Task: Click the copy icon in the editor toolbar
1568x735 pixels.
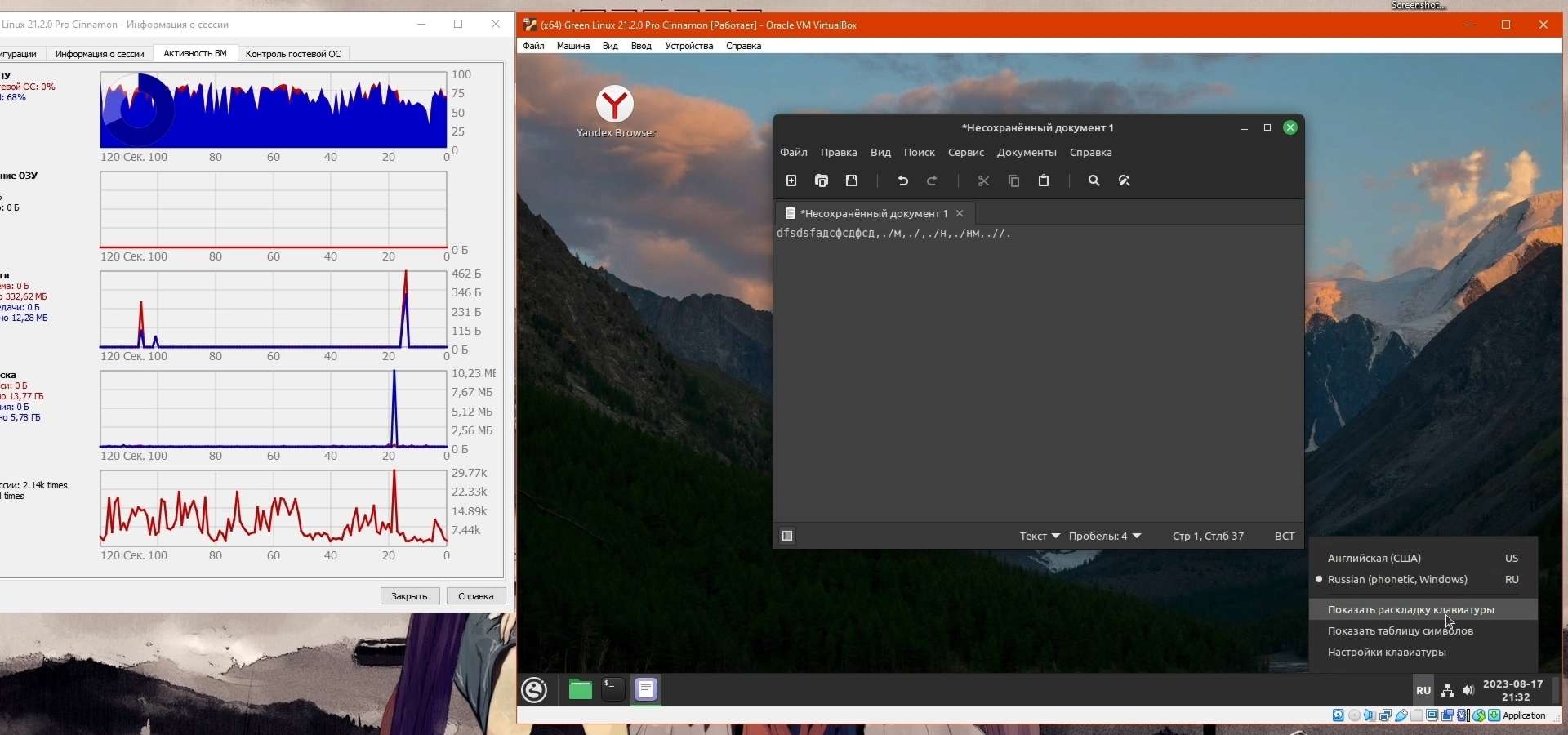Action: [1014, 181]
